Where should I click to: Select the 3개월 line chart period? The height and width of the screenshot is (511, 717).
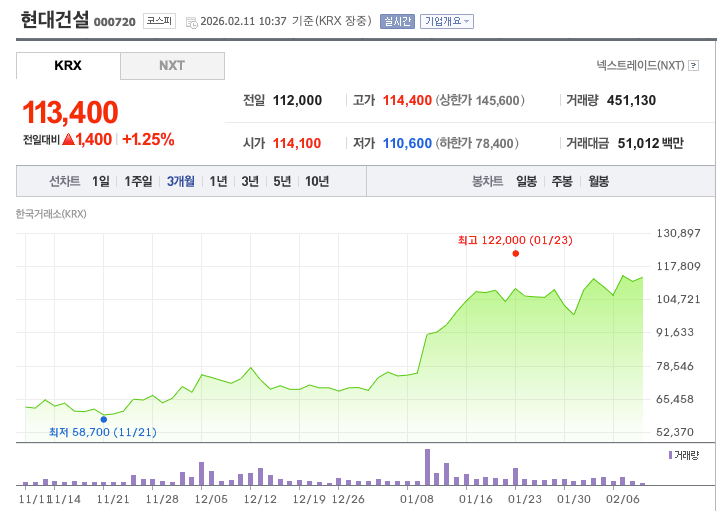[181, 181]
